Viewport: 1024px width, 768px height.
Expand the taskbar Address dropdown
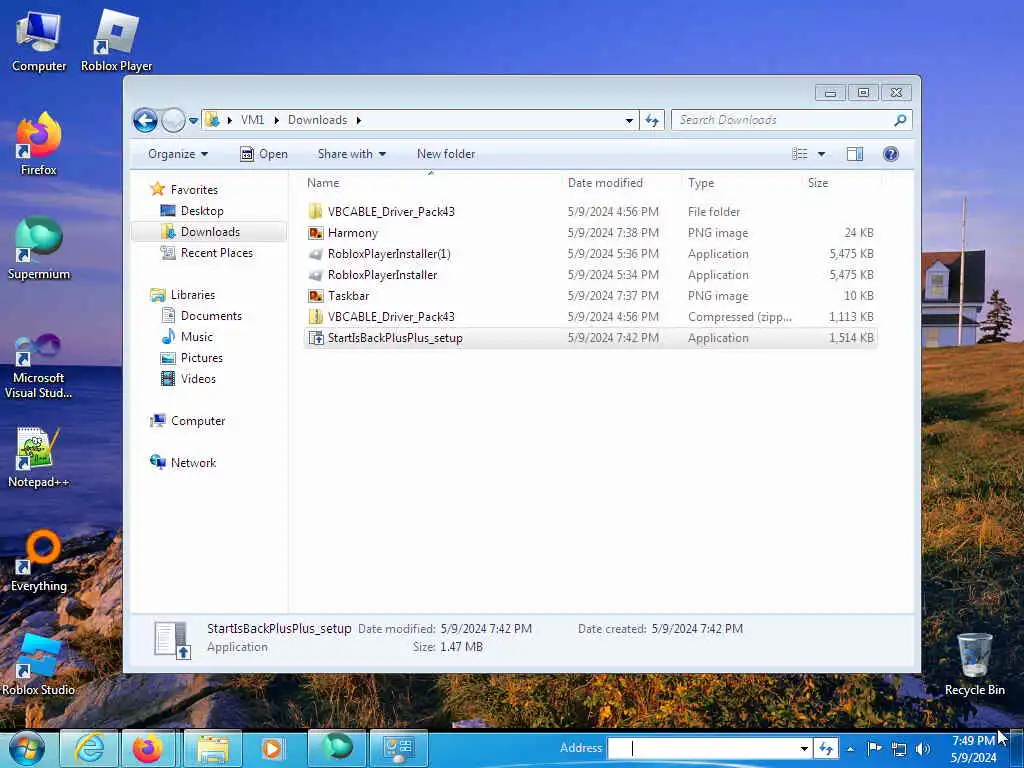click(x=805, y=749)
